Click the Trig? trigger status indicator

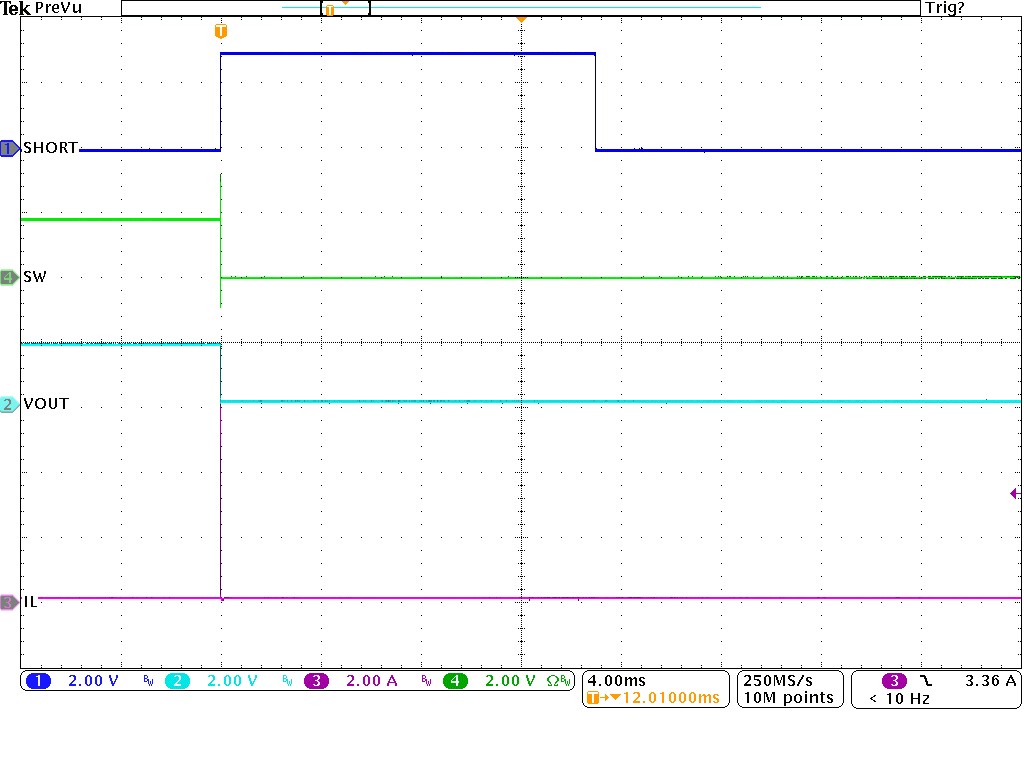click(x=947, y=8)
